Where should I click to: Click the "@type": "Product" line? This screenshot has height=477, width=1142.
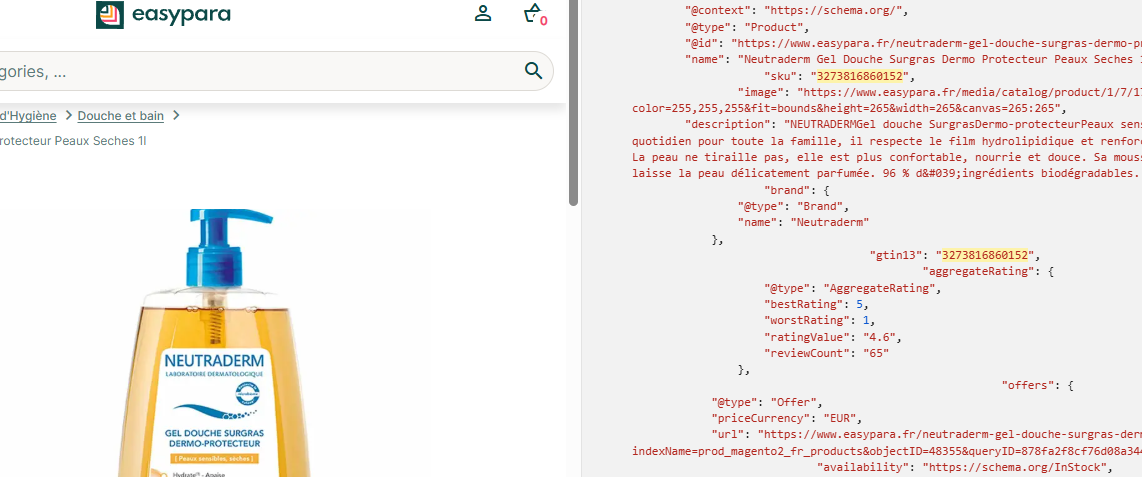pos(747,28)
